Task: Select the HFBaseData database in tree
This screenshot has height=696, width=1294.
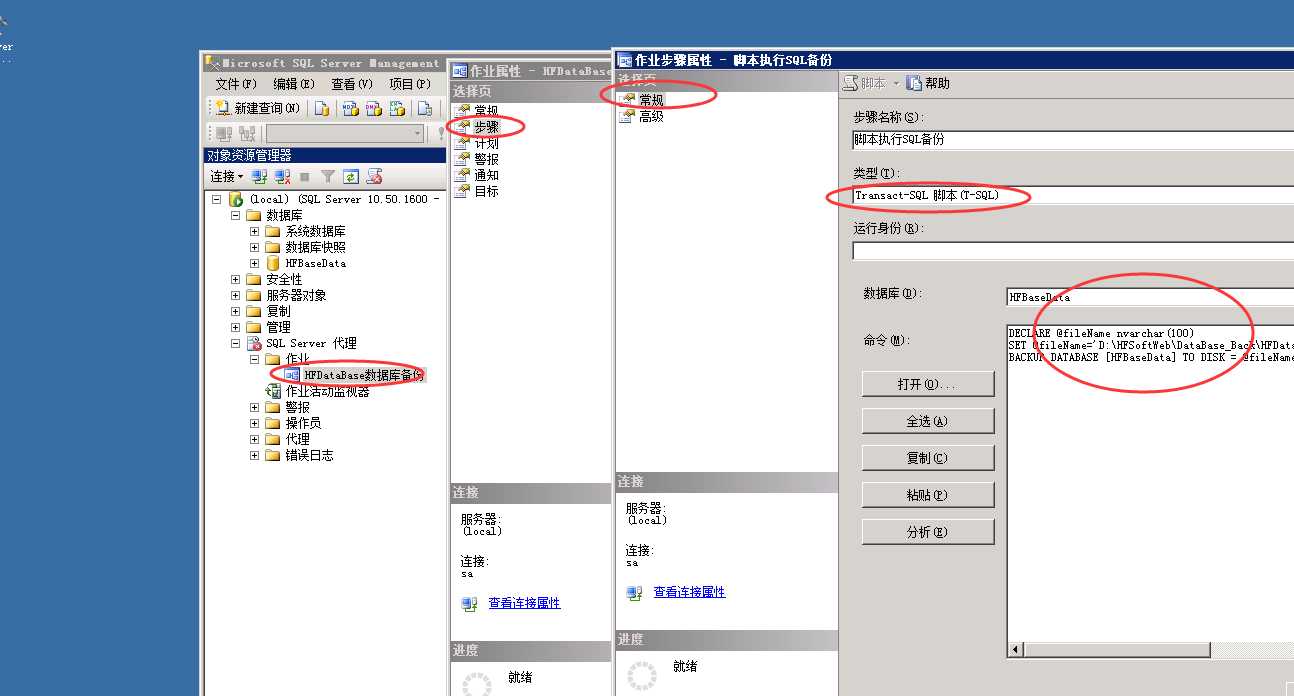Action: [x=315, y=263]
